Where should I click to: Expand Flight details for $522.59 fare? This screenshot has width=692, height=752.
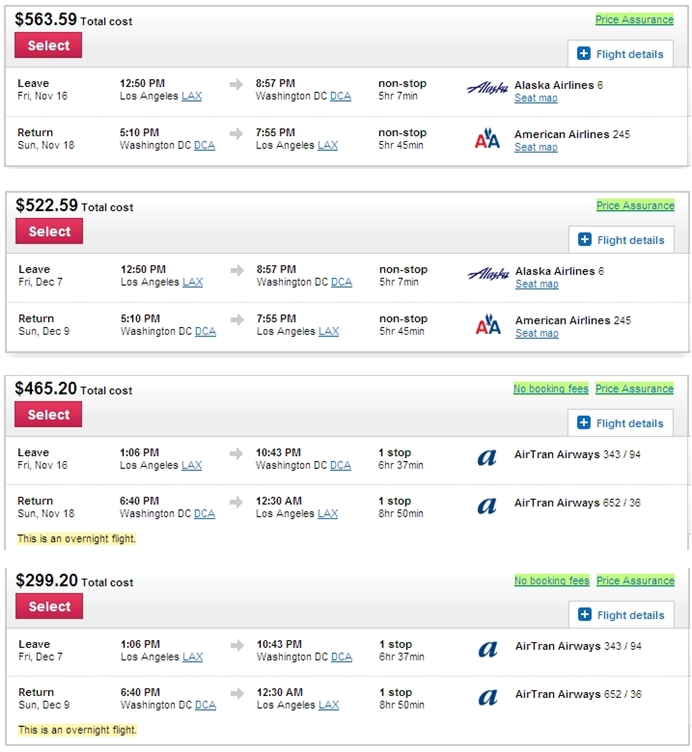[x=622, y=240]
